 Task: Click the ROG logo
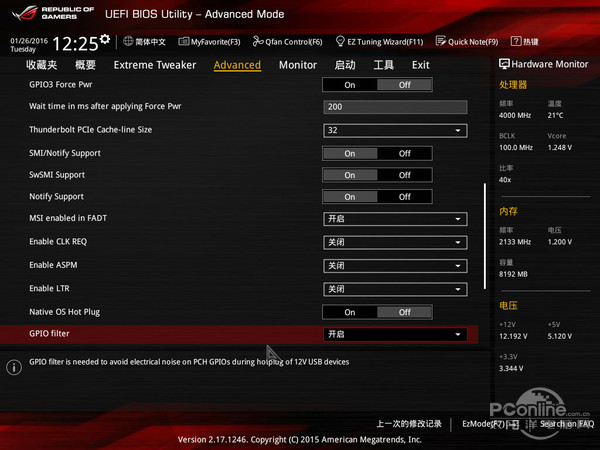(x=25, y=13)
